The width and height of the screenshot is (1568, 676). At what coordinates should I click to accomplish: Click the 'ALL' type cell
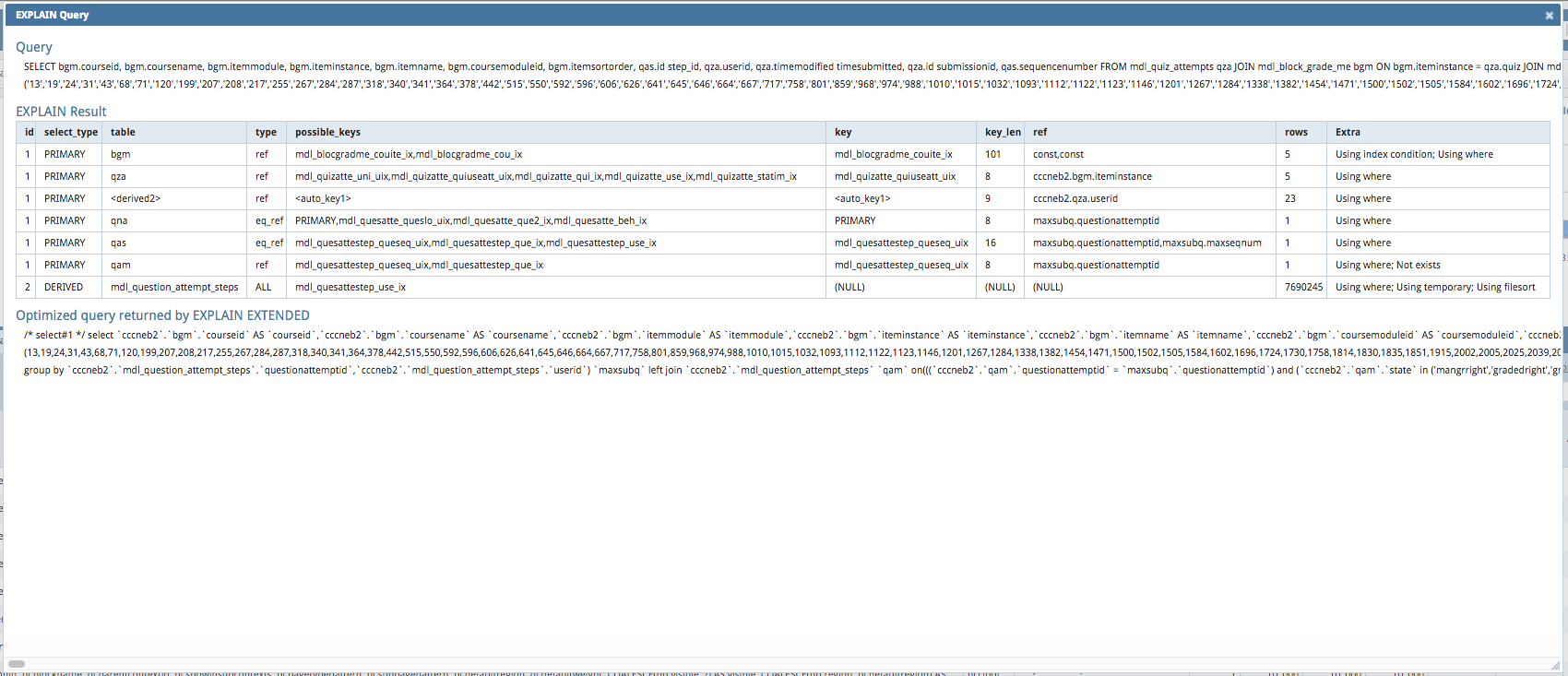point(267,287)
